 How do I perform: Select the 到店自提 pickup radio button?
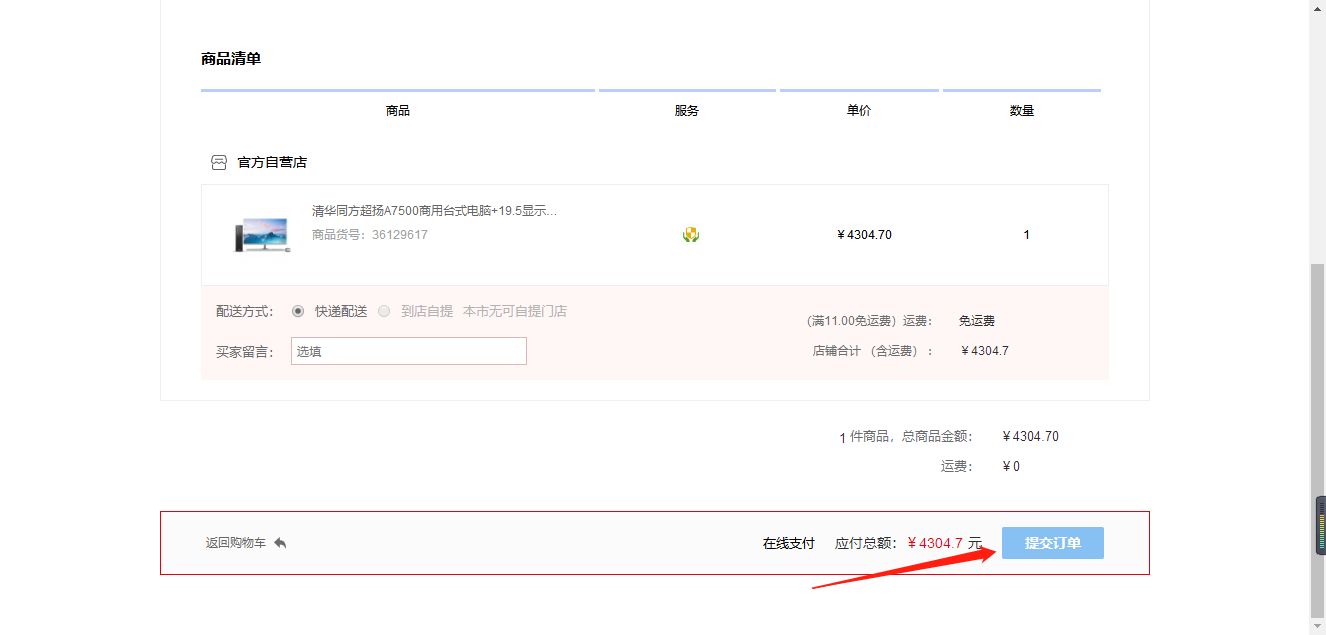point(384,311)
